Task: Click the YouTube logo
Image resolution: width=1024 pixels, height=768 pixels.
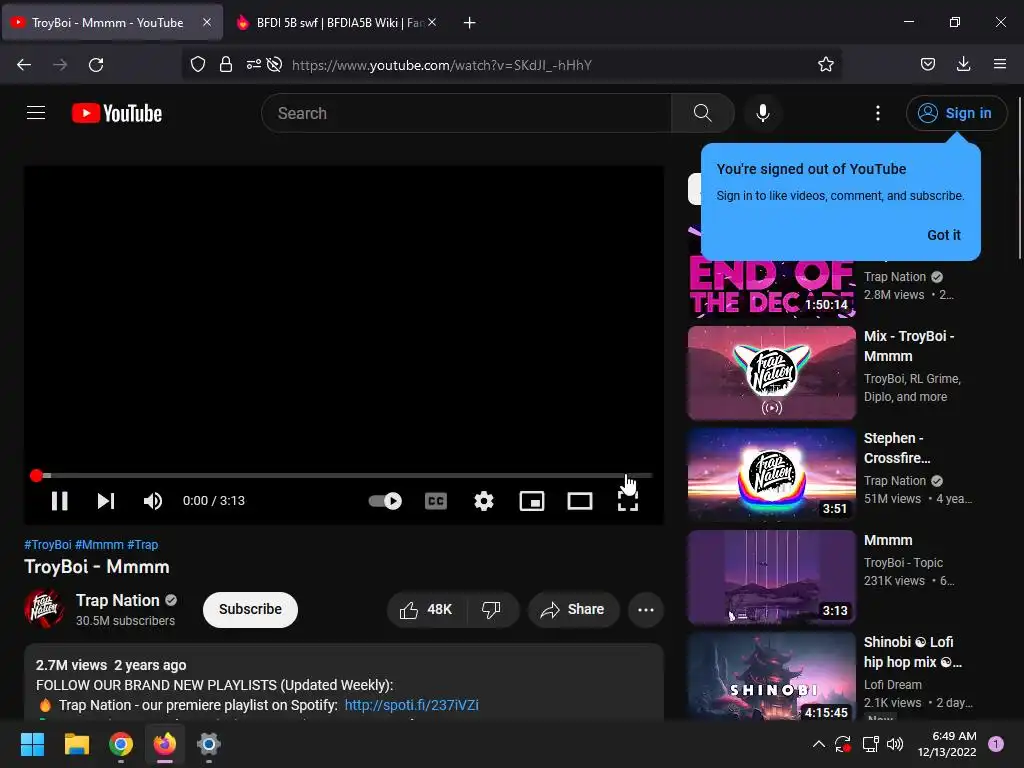Action: [x=117, y=113]
